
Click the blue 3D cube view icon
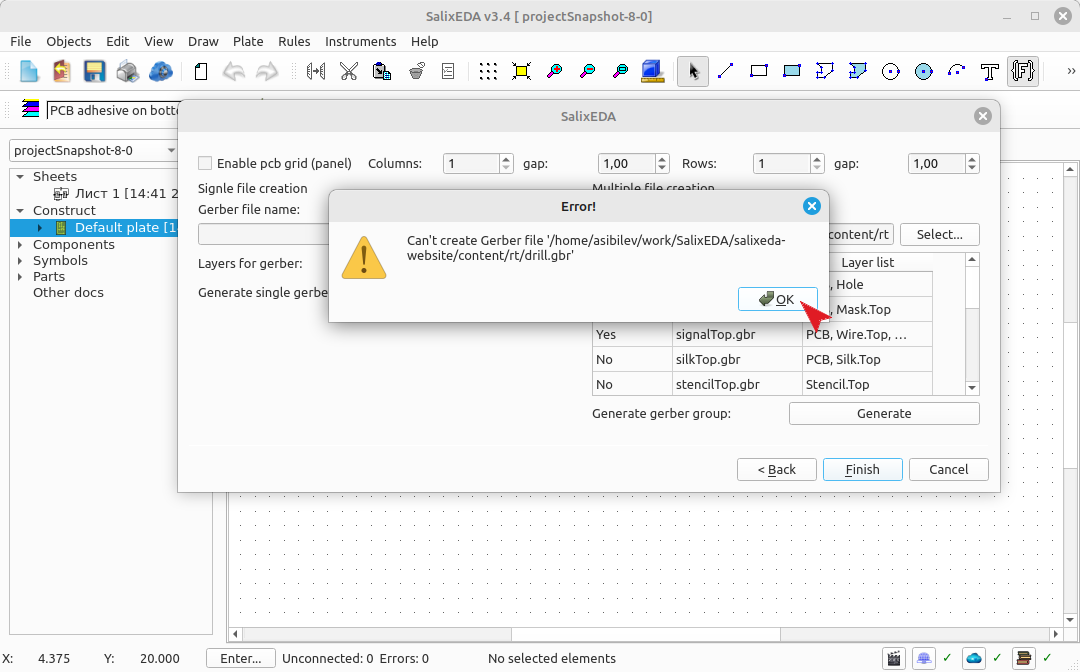pos(652,72)
